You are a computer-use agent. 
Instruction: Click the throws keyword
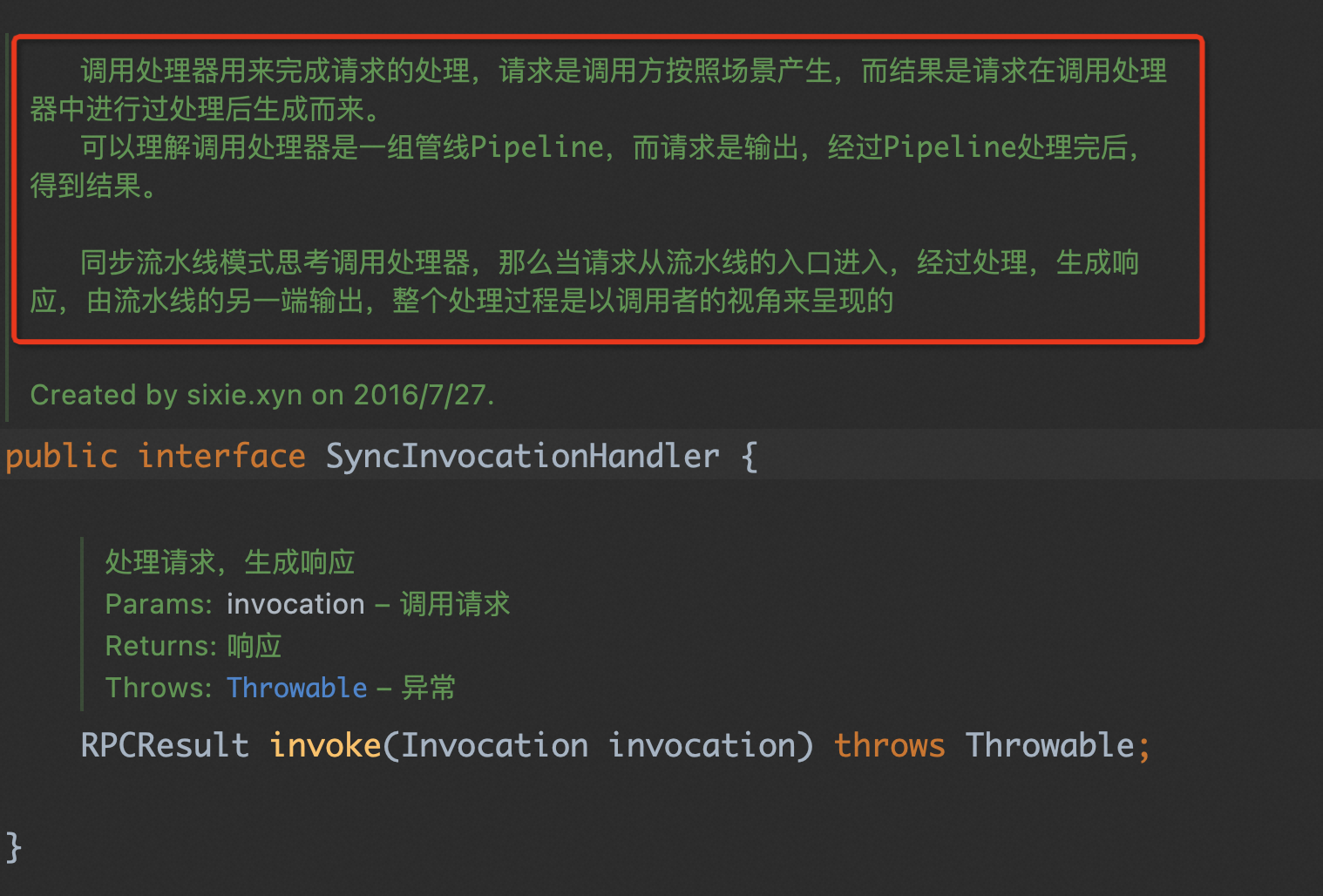click(x=889, y=745)
